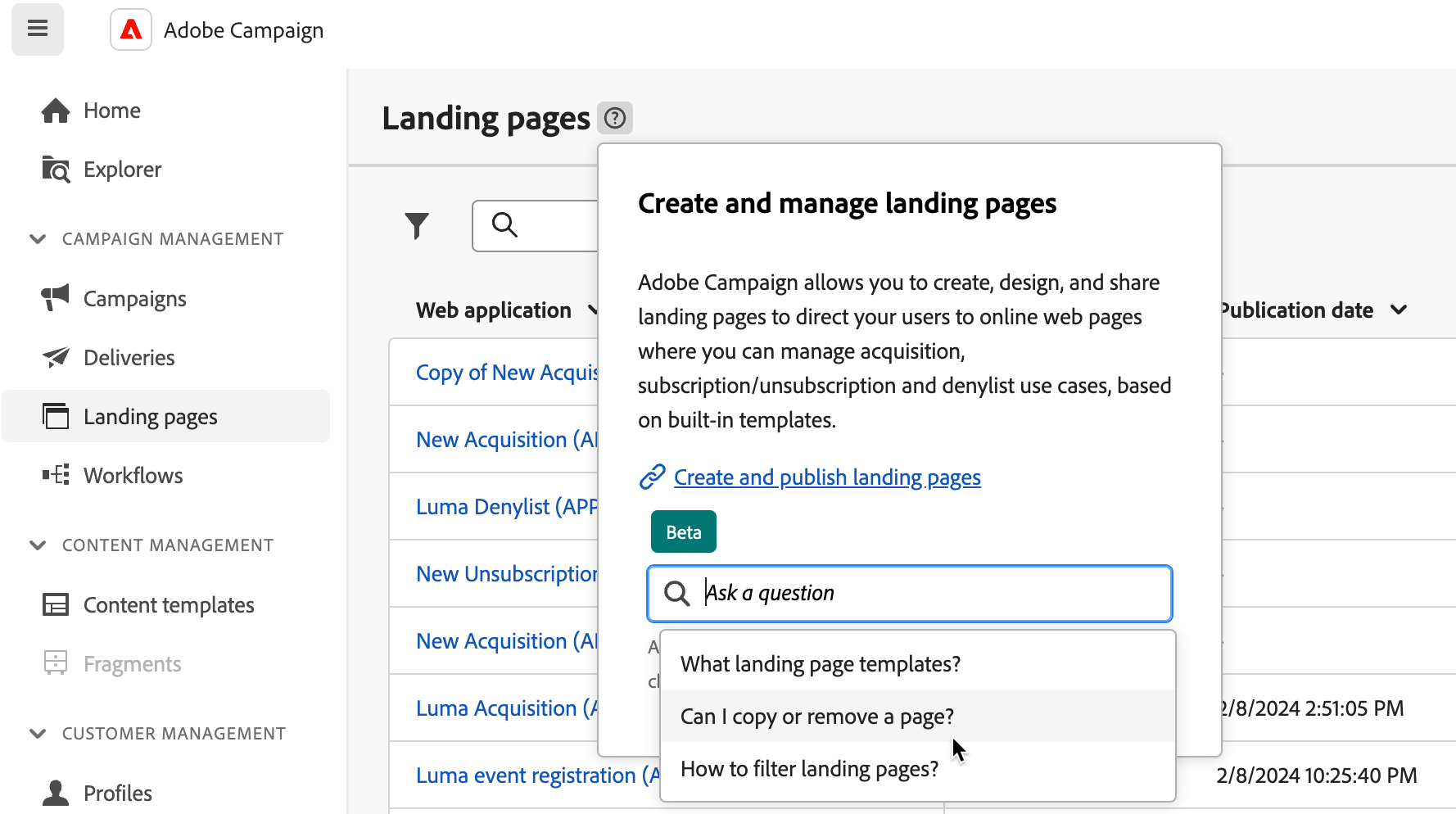The height and width of the screenshot is (814, 1456).
Task: Click the hamburger menu icon
Action: coord(38,29)
